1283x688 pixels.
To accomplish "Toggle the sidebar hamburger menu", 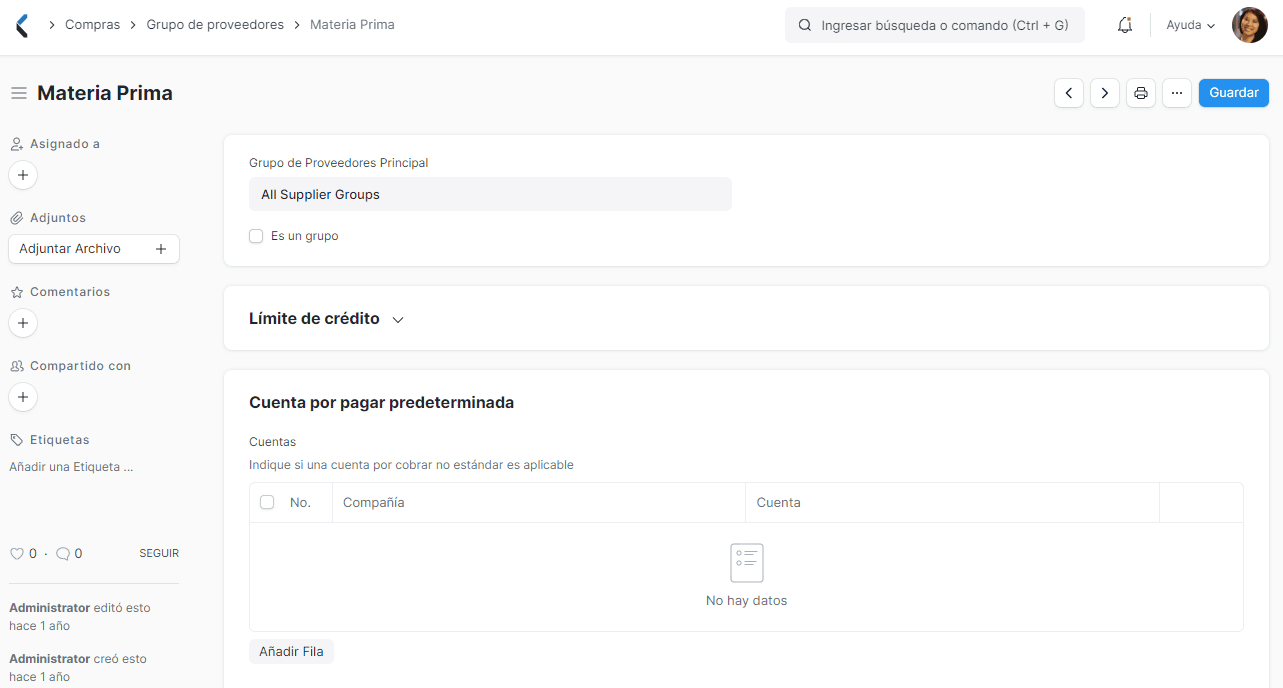I will 19,93.
